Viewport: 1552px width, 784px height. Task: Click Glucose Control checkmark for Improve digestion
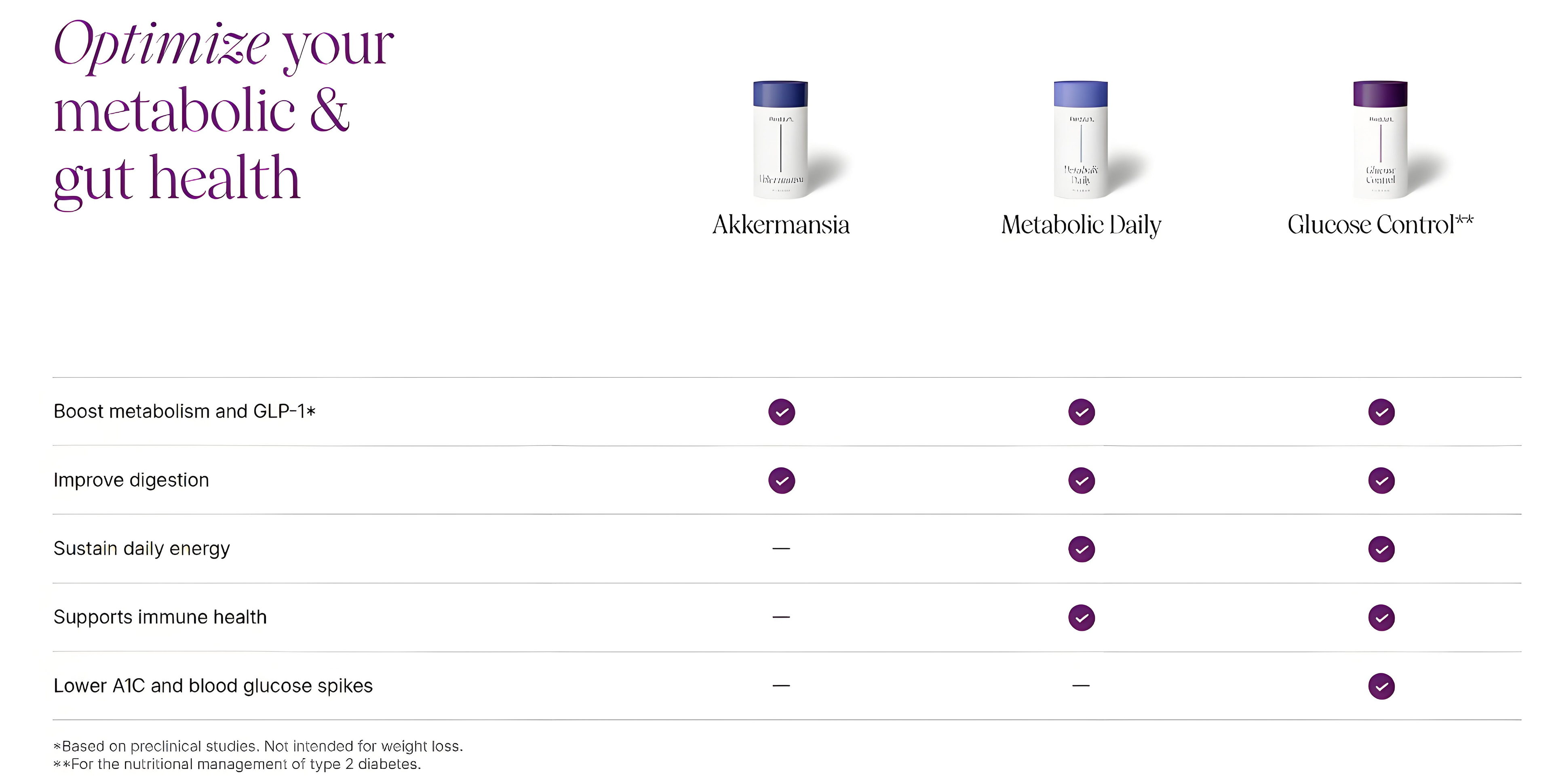click(x=1381, y=481)
